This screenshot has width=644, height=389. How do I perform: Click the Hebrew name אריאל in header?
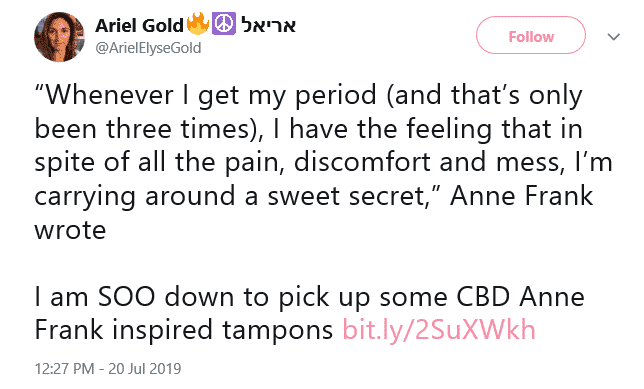(268, 25)
